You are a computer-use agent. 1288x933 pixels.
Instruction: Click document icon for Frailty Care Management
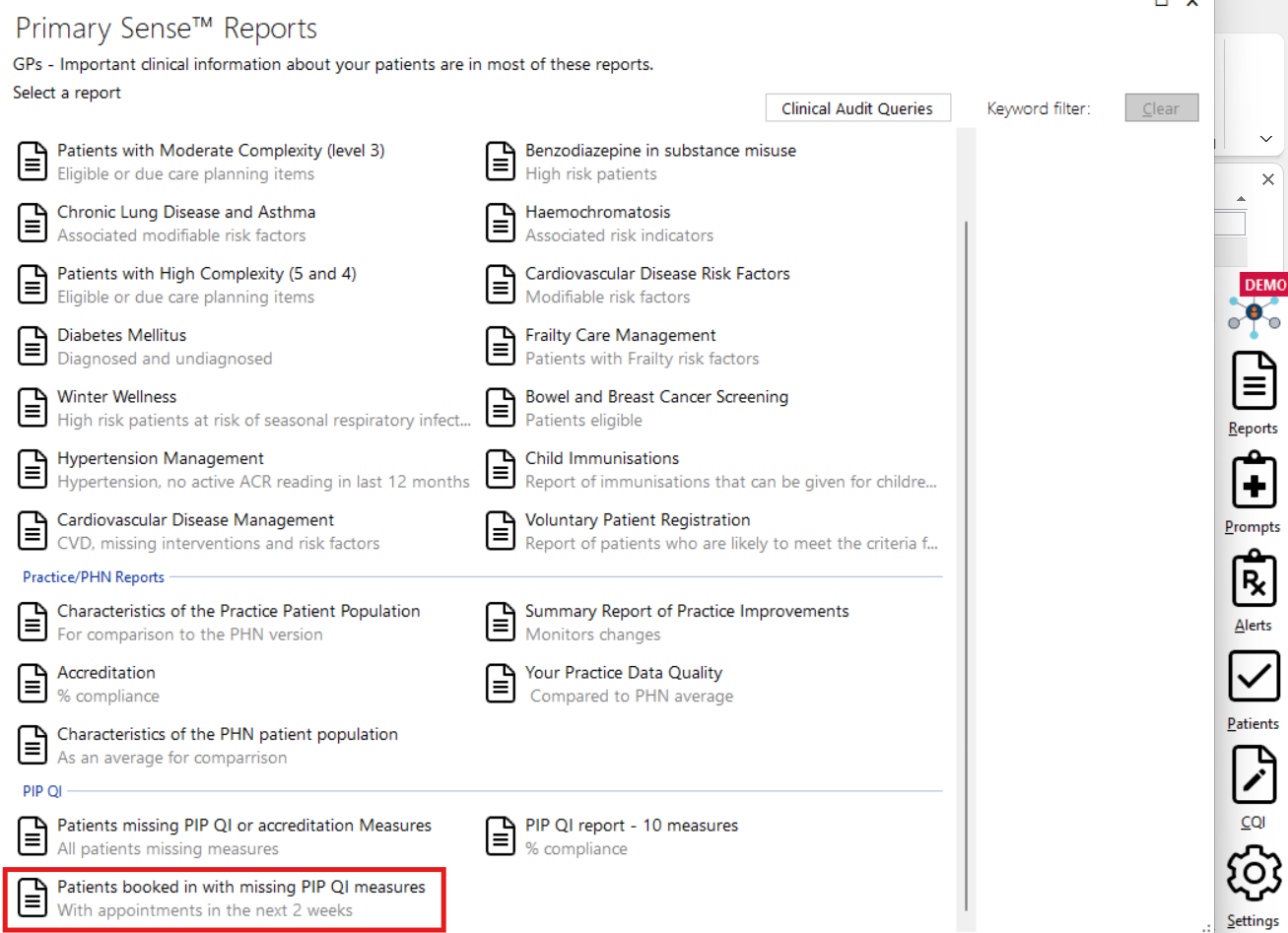pos(501,346)
